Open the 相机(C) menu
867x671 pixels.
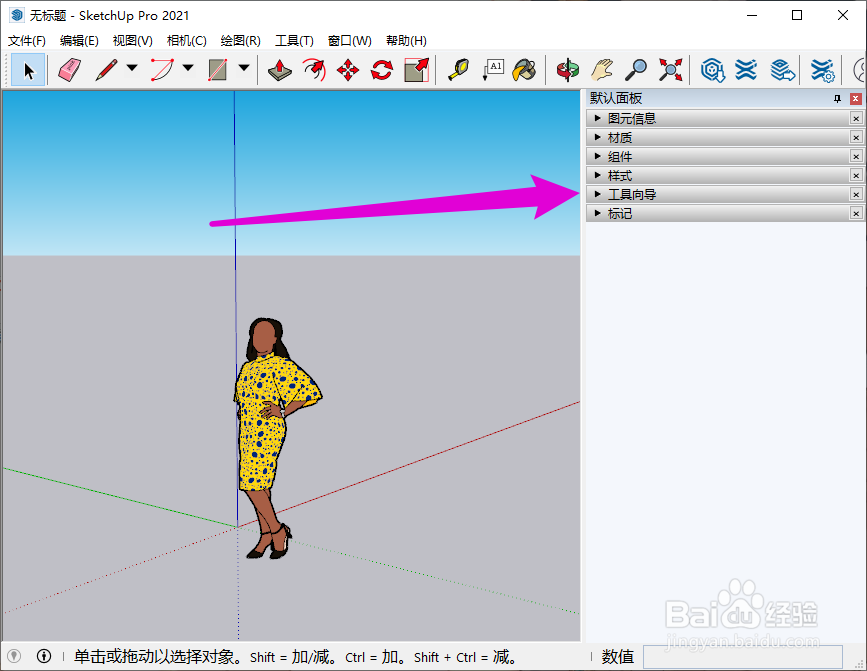point(186,41)
